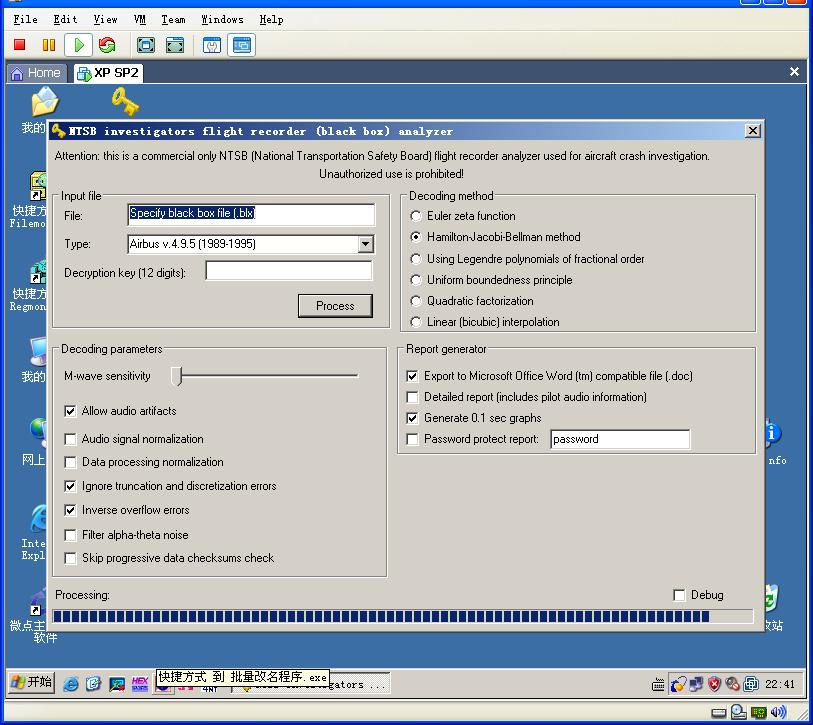813x725 pixels.
Task: Open the VM menu
Action: pyautogui.click(x=139, y=20)
